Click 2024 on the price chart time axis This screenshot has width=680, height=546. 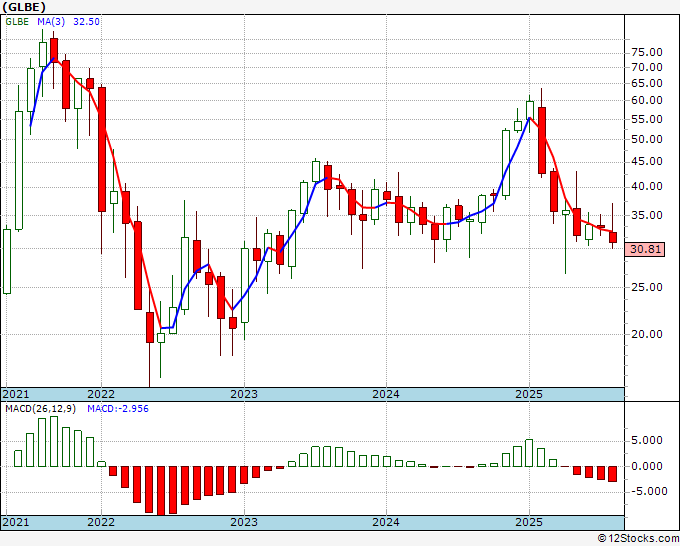pos(386,394)
